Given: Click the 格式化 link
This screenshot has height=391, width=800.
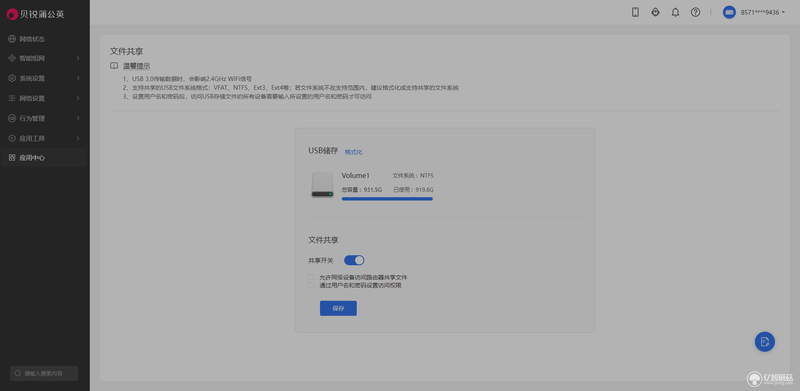Looking at the screenshot, I should [x=354, y=152].
